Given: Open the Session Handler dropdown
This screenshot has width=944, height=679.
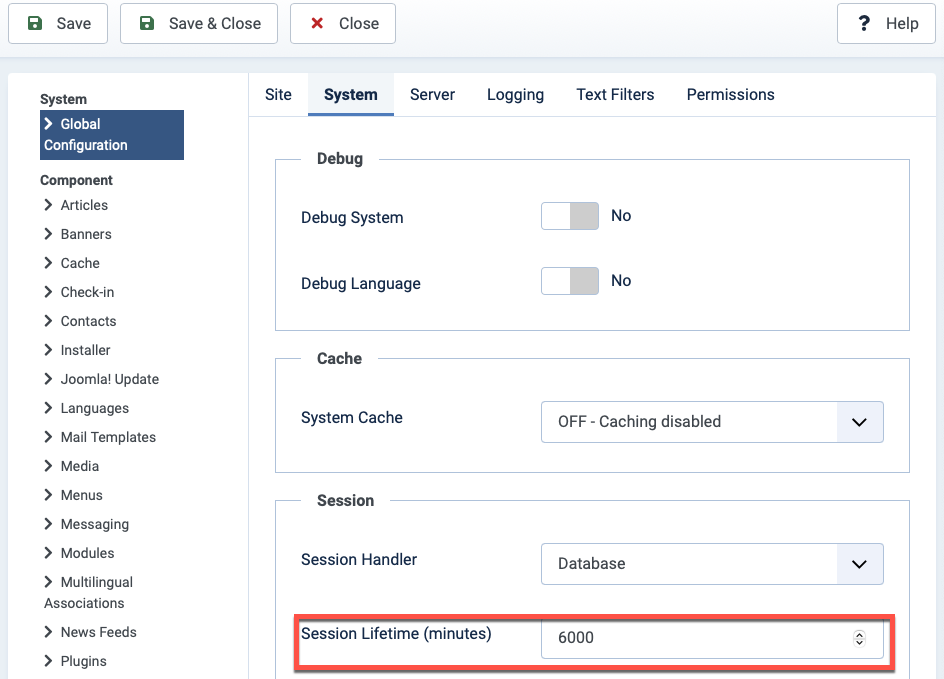Looking at the screenshot, I should (x=712, y=564).
